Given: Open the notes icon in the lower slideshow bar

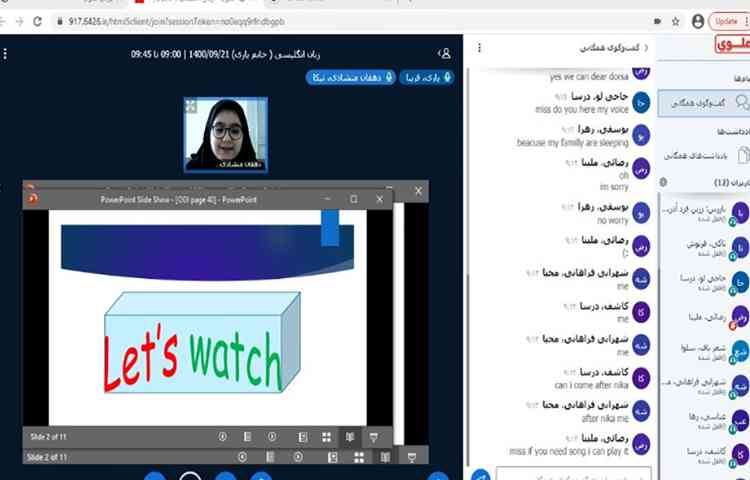Looking at the screenshot, I should pos(270,457).
